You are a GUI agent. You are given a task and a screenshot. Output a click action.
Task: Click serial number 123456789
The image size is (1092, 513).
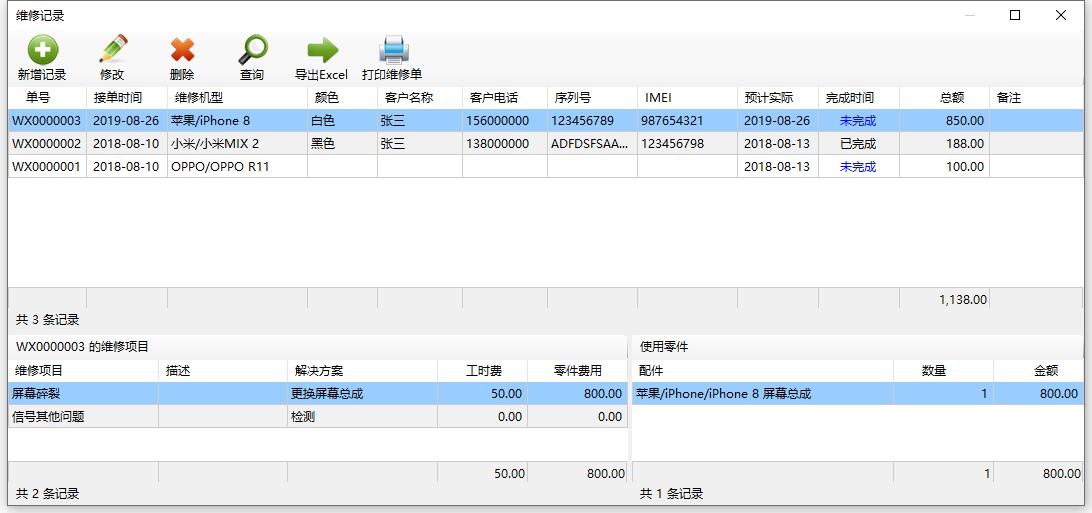click(x=593, y=120)
